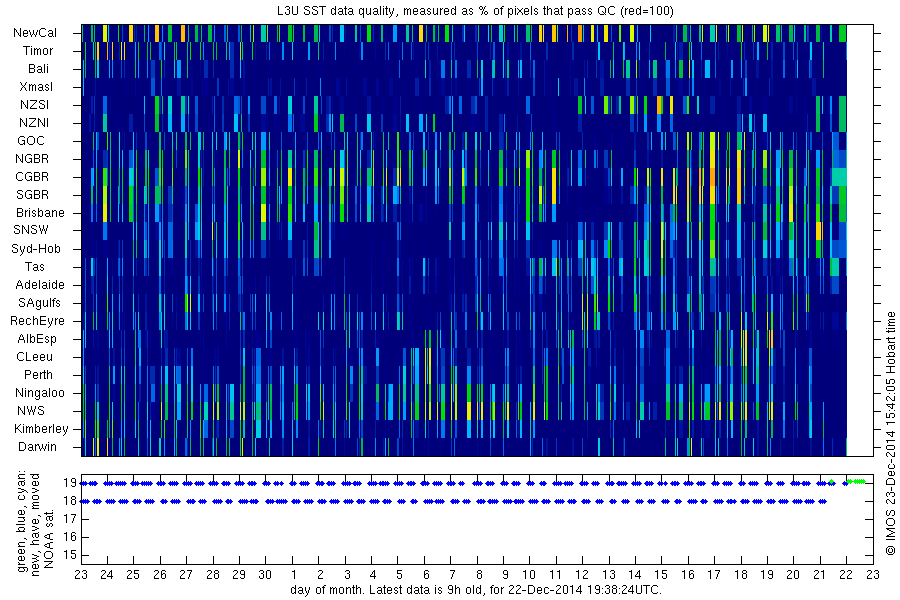Select the SAgulfs region label

[39, 303]
